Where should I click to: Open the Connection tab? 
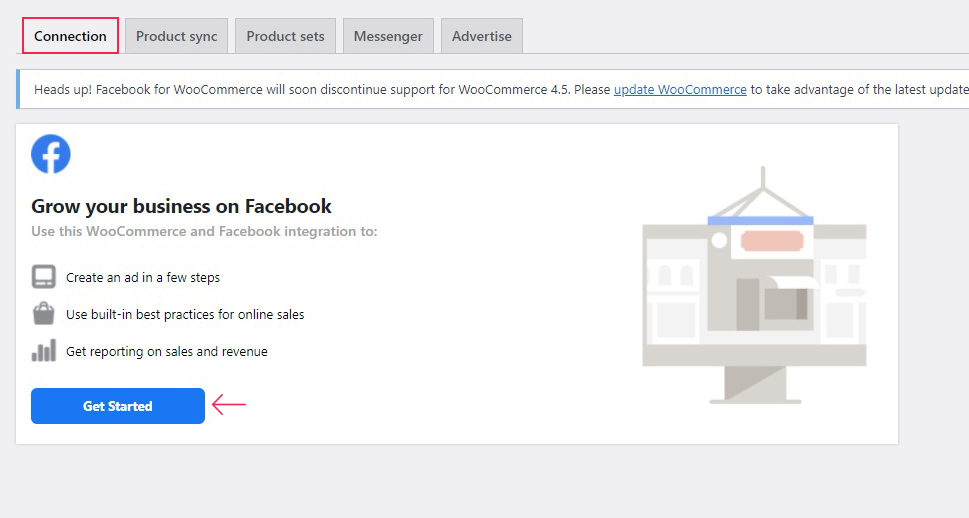point(70,36)
